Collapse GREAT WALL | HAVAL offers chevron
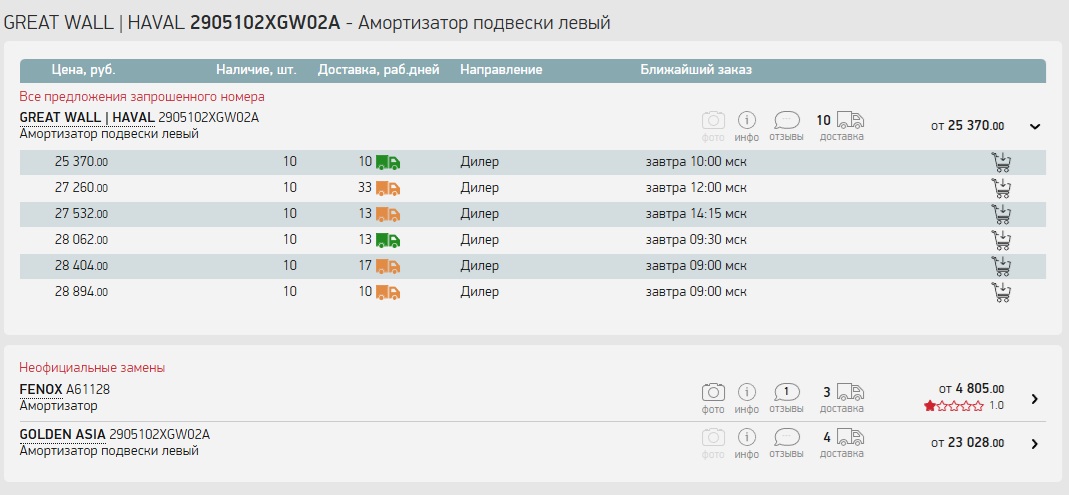The image size is (1069, 495). pyautogui.click(x=1035, y=126)
